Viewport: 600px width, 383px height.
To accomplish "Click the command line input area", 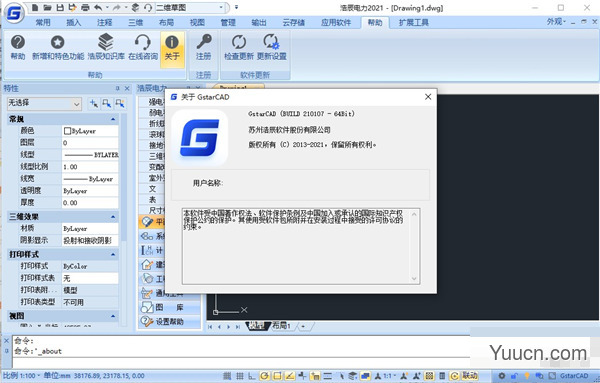I will click(x=241, y=362).
